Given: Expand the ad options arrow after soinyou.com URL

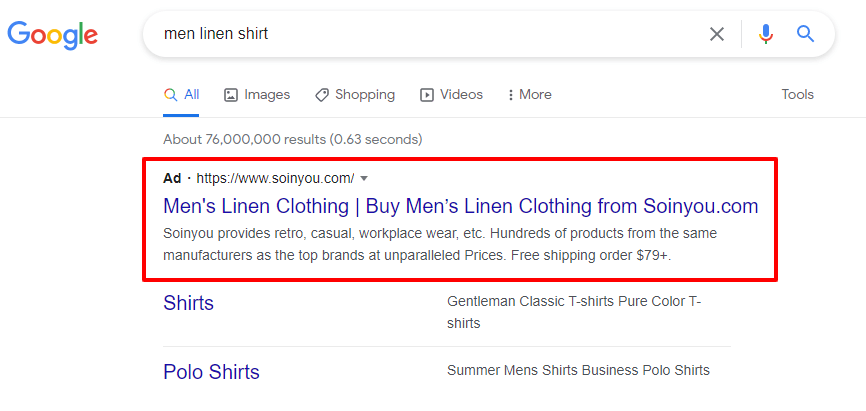Looking at the screenshot, I should point(363,178).
